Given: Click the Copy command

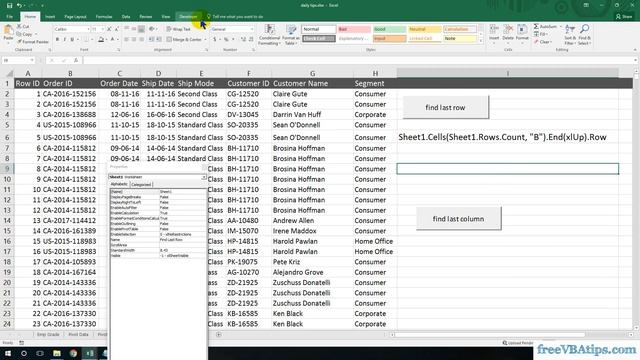Looking at the screenshot, I should [x=24, y=34].
